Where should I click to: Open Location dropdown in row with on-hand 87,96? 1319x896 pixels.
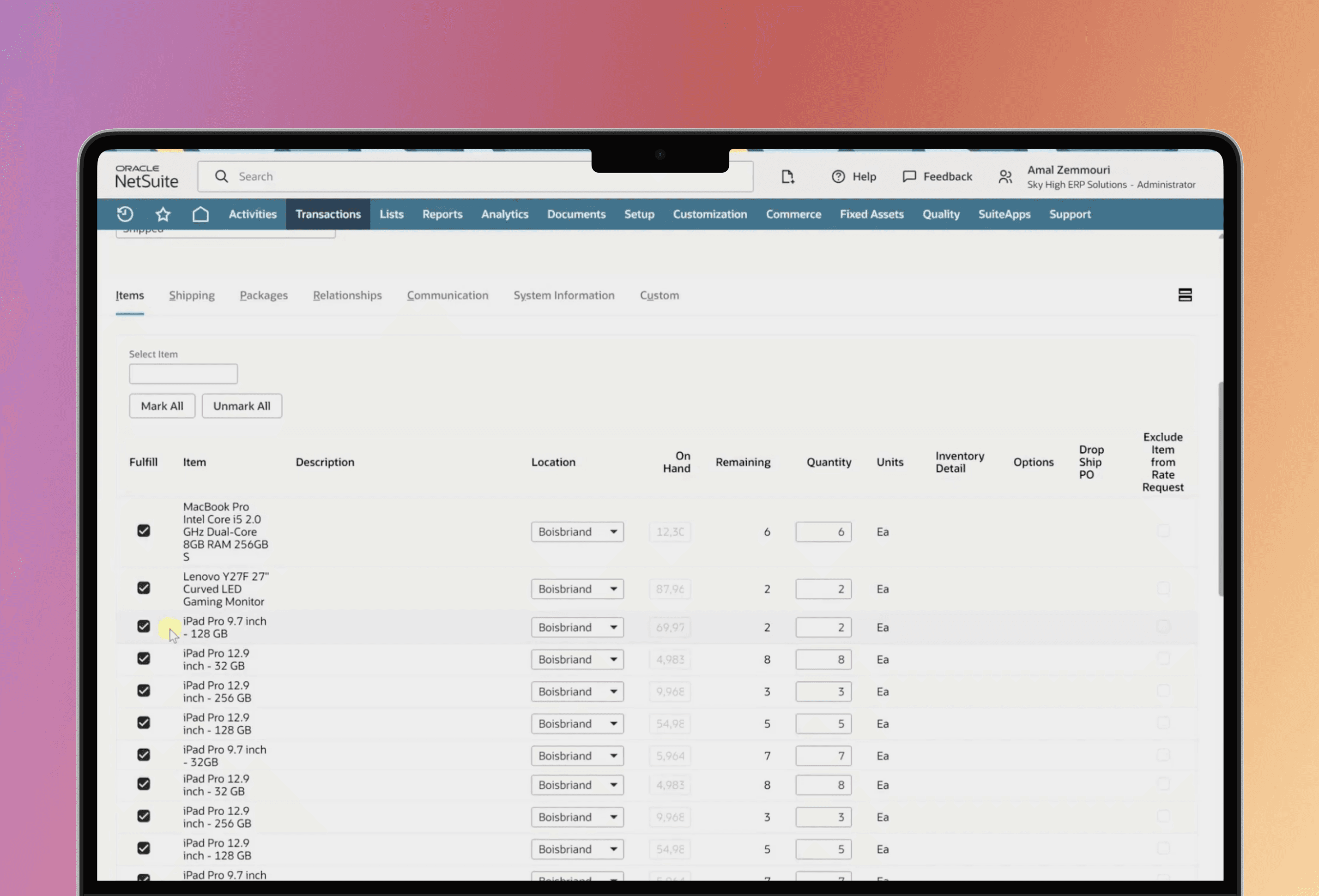tap(577, 589)
